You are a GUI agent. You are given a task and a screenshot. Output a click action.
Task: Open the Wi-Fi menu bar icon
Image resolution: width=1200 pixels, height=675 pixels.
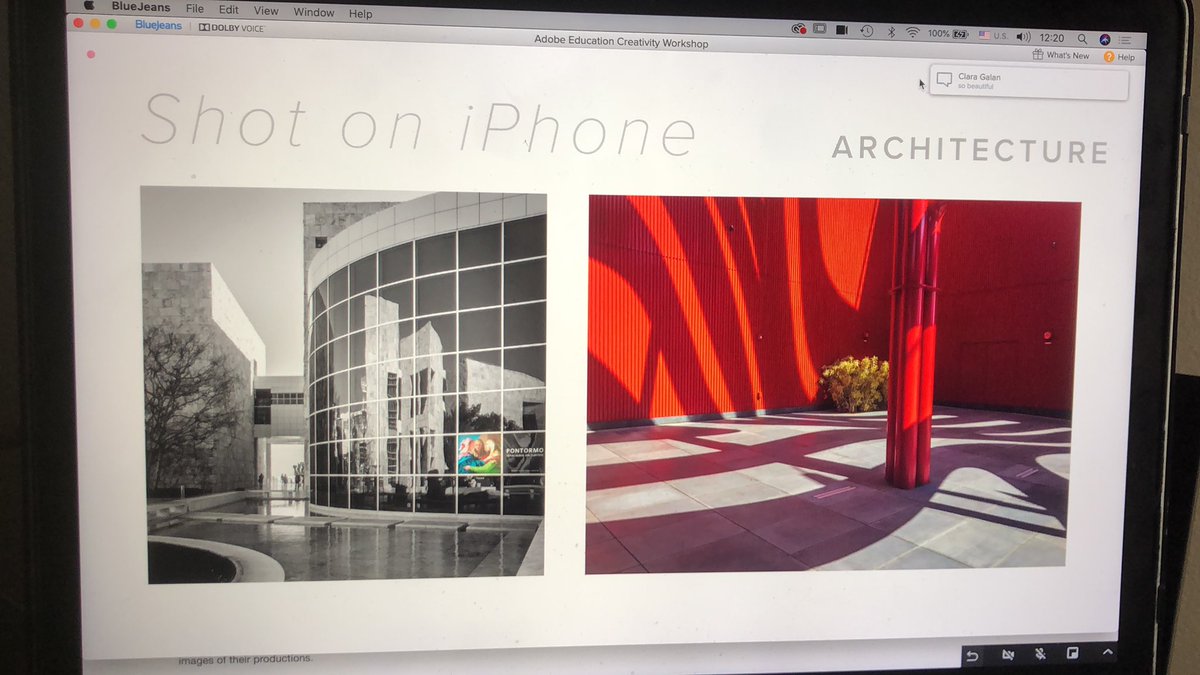[912, 33]
